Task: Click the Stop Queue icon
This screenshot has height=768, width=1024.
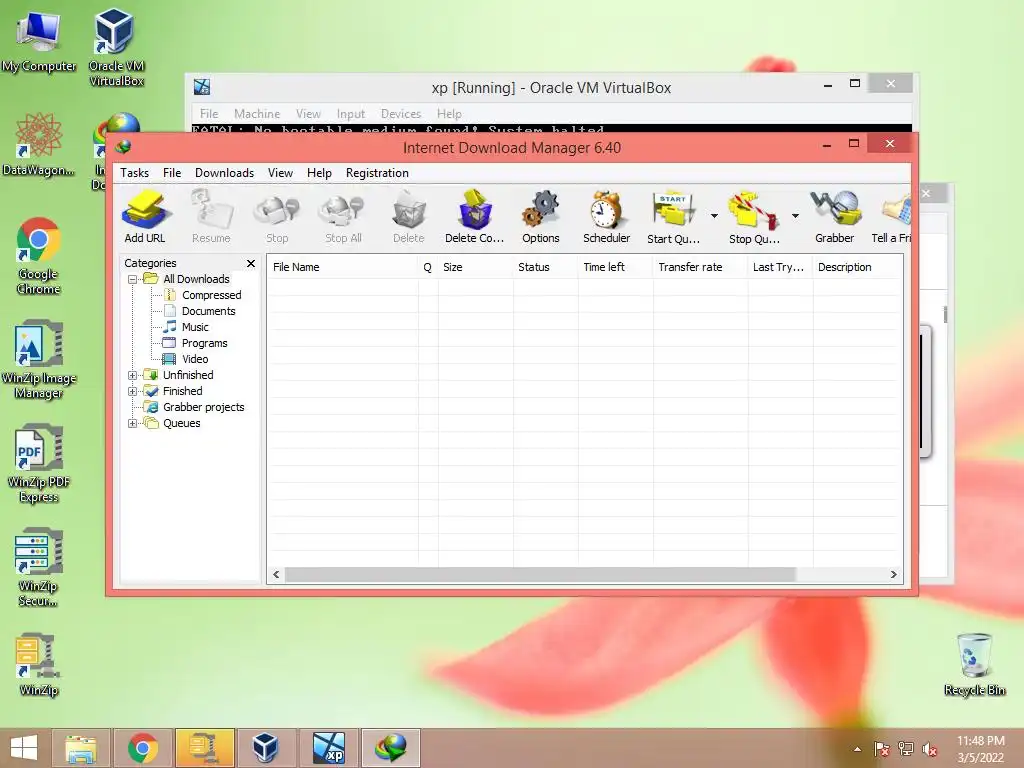Action: click(754, 217)
